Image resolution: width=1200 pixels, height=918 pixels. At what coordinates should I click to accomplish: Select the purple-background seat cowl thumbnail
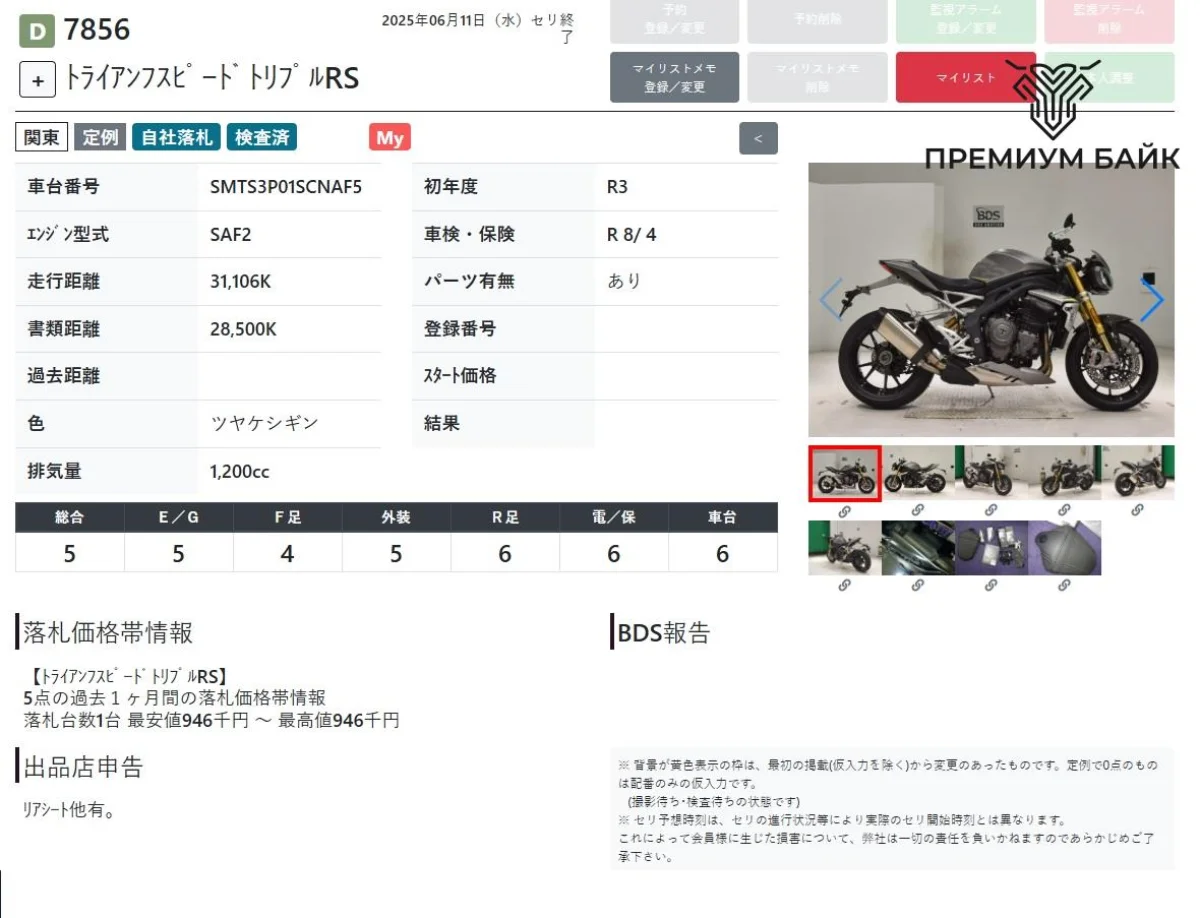(x=1064, y=547)
